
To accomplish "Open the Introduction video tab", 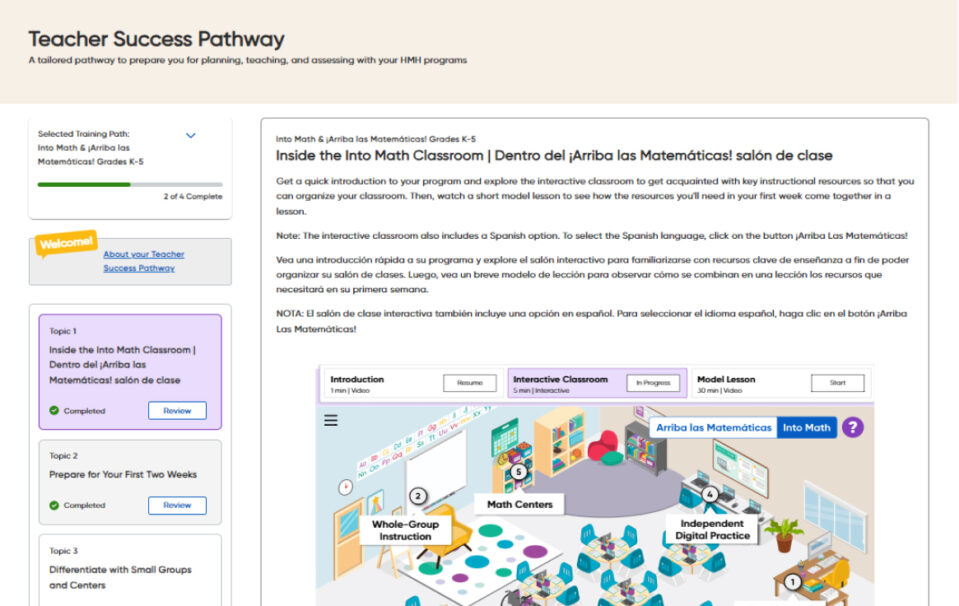I will 413,383.
